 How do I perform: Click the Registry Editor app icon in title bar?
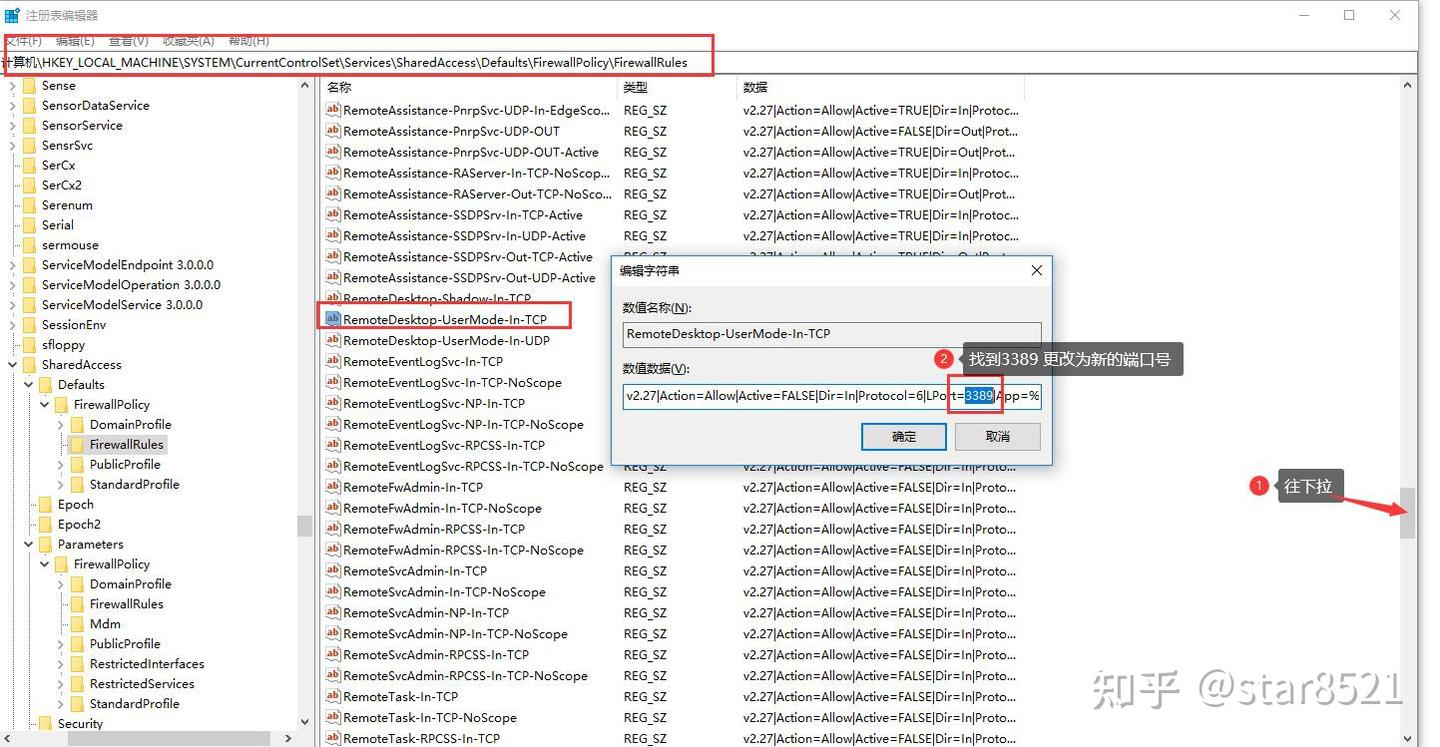(12, 15)
